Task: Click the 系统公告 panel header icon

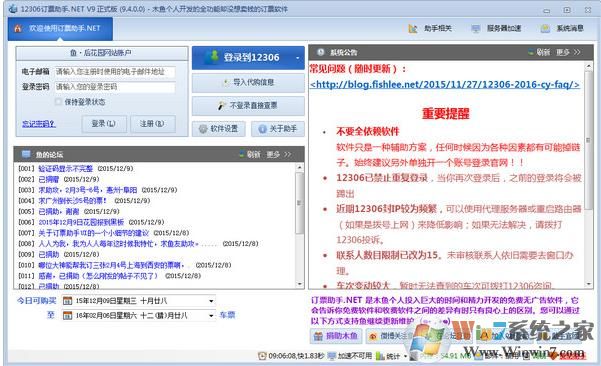Action: 321,52
